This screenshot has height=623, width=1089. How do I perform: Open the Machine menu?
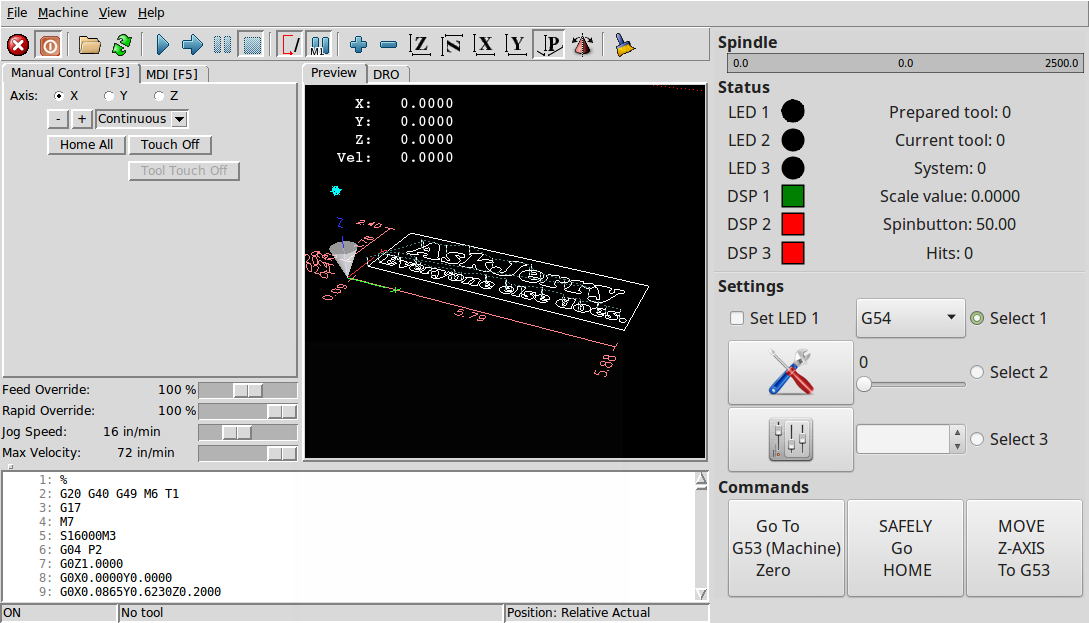[x=63, y=13]
